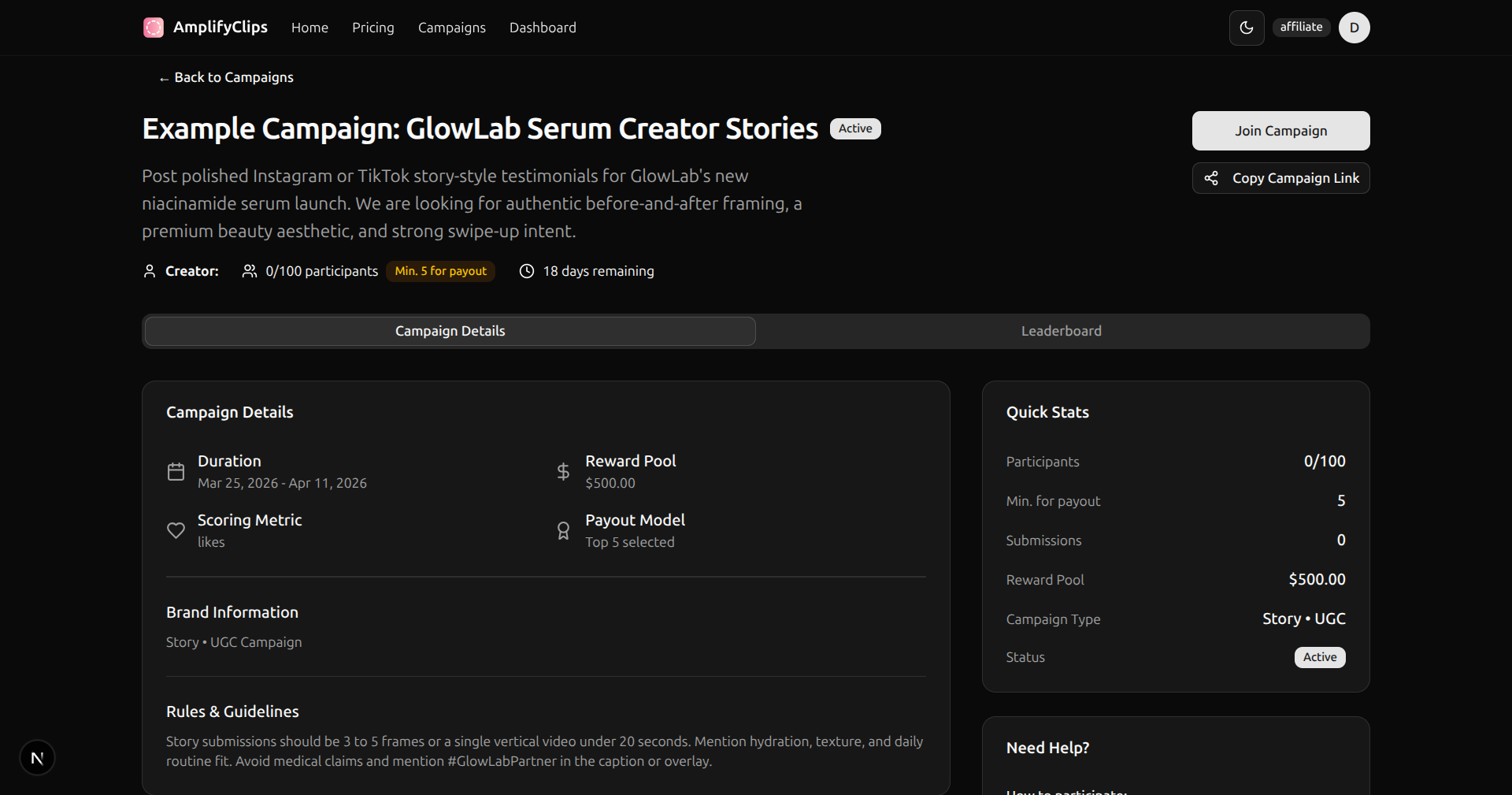1512x795 pixels.
Task: Click the Active status badge in Quick Stats
Action: click(x=1320, y=657)
